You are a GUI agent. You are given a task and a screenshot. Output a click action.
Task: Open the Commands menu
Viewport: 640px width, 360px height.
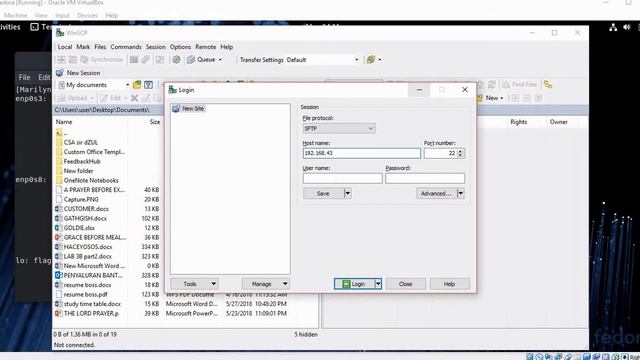coord(126,47)
